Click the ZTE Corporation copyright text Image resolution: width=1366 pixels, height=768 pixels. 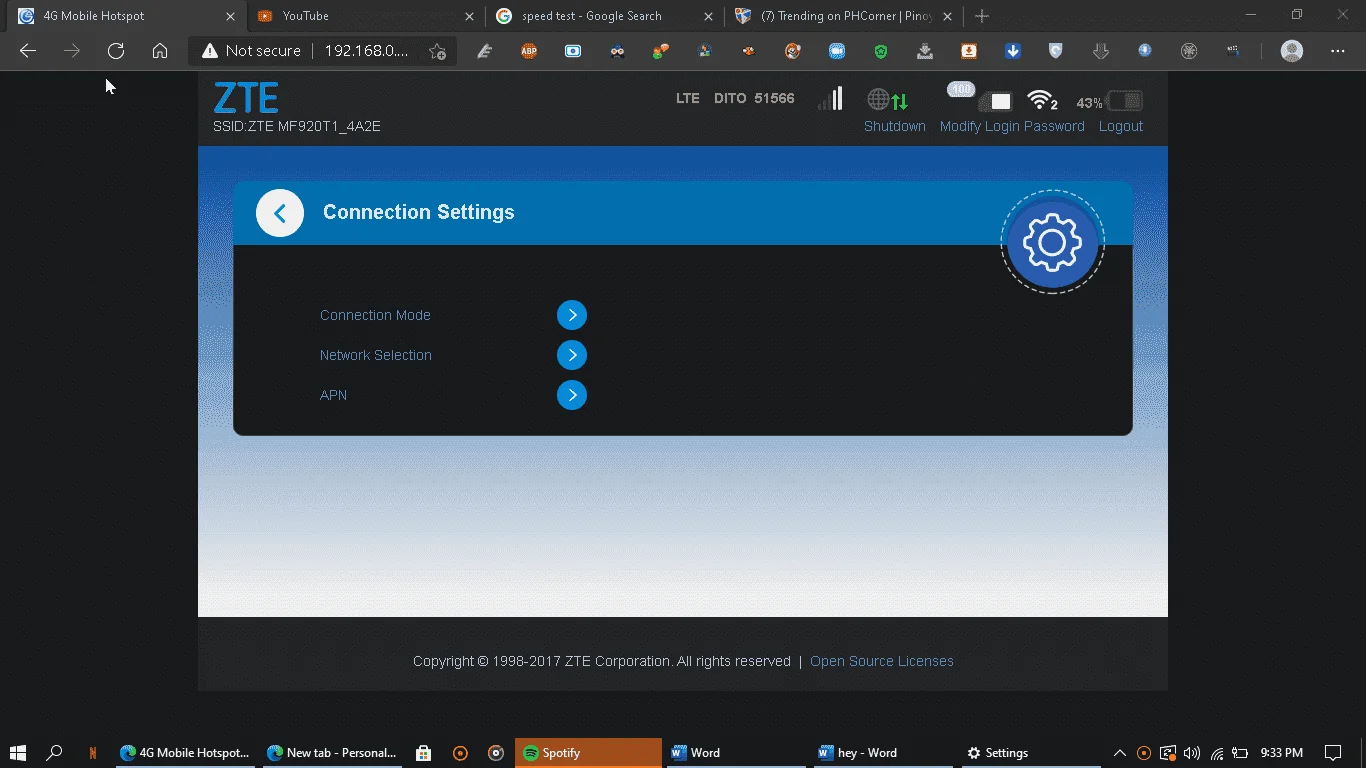(602, 661)
